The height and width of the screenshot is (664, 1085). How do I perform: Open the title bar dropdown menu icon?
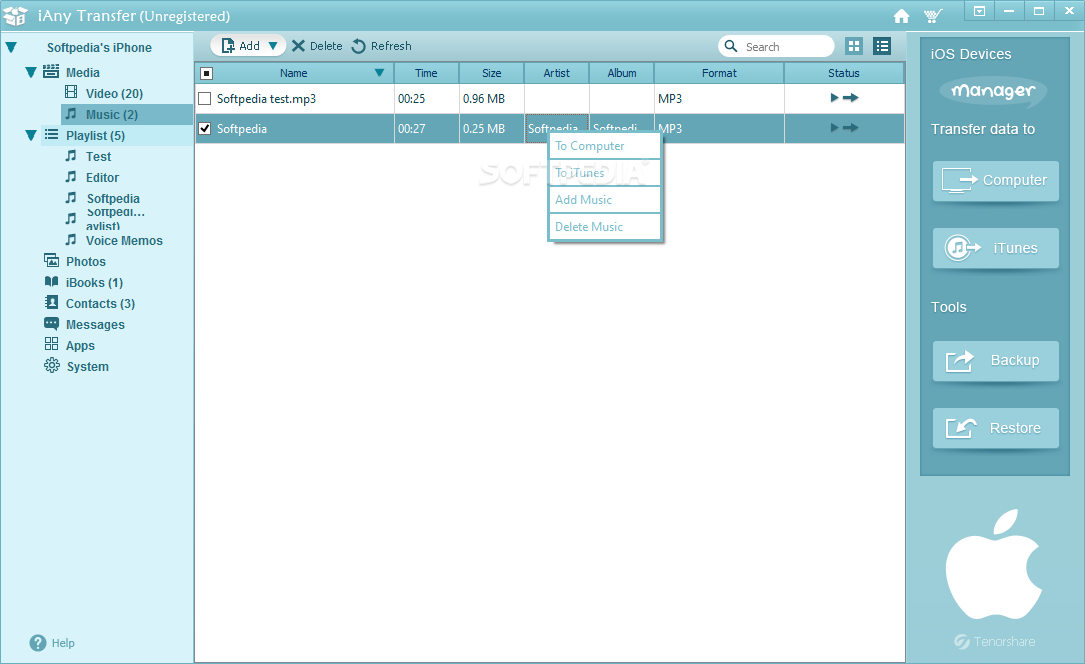point(979,11)
